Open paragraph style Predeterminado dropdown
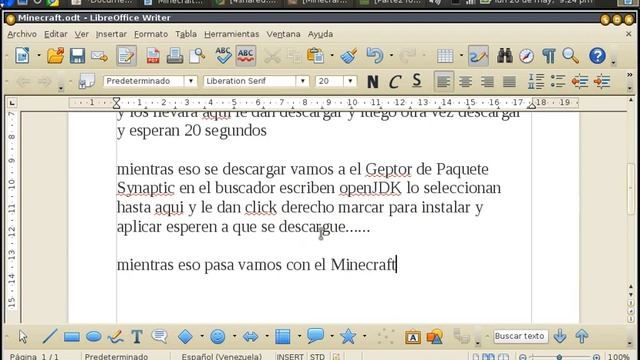The image size is (640, 360). pos(191,81)
